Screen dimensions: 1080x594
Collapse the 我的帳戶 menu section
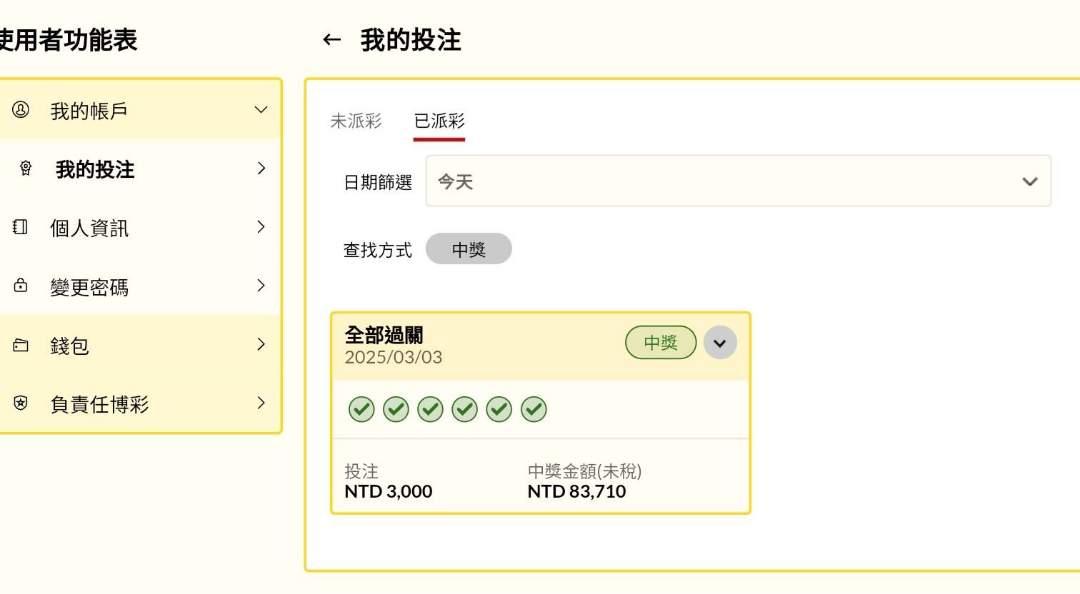tap(261, 110)
